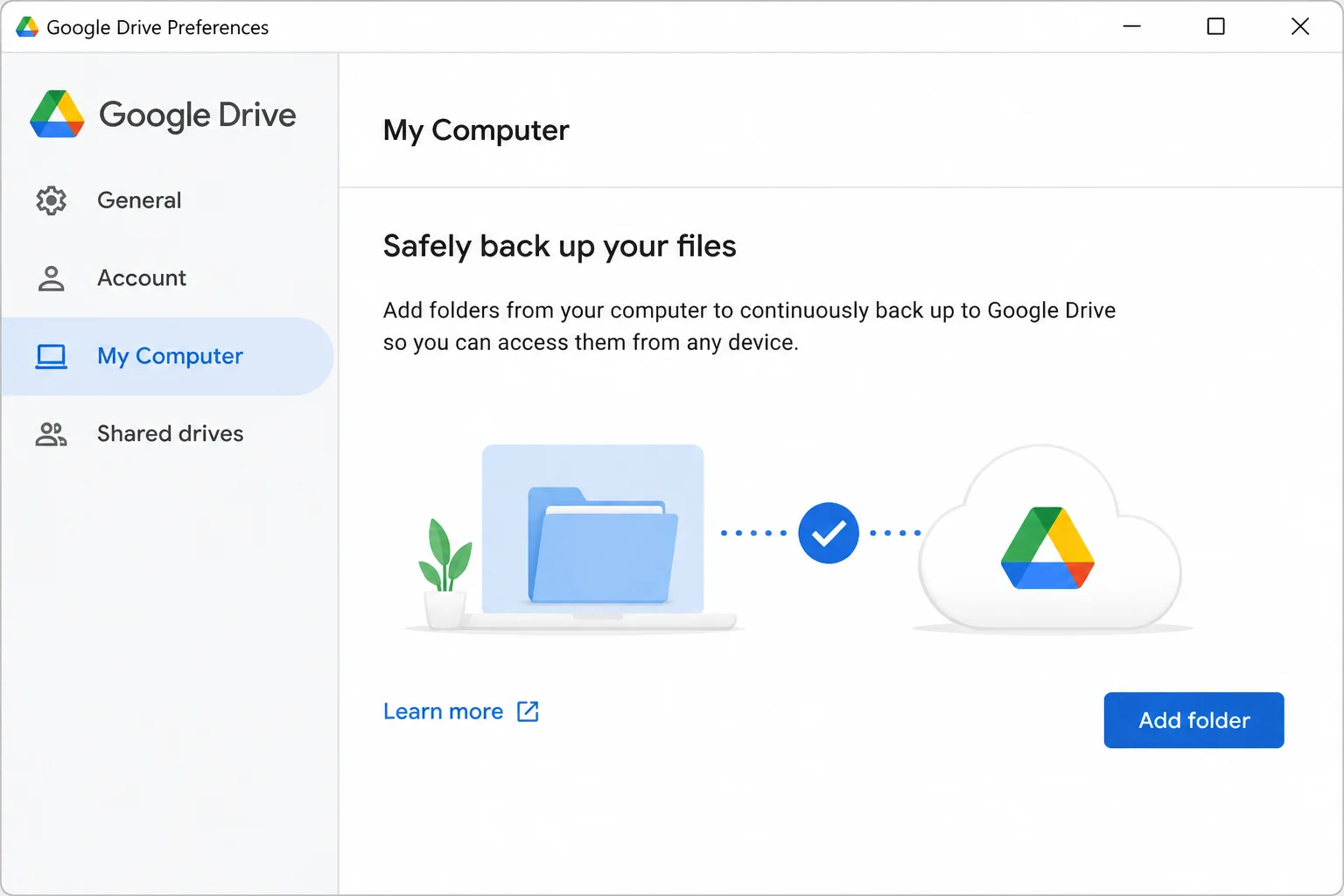Image resolution: width=1344 pixels, height=896 pixels.
Task: Click the "My Computer" page title
Action: [476, 130]
